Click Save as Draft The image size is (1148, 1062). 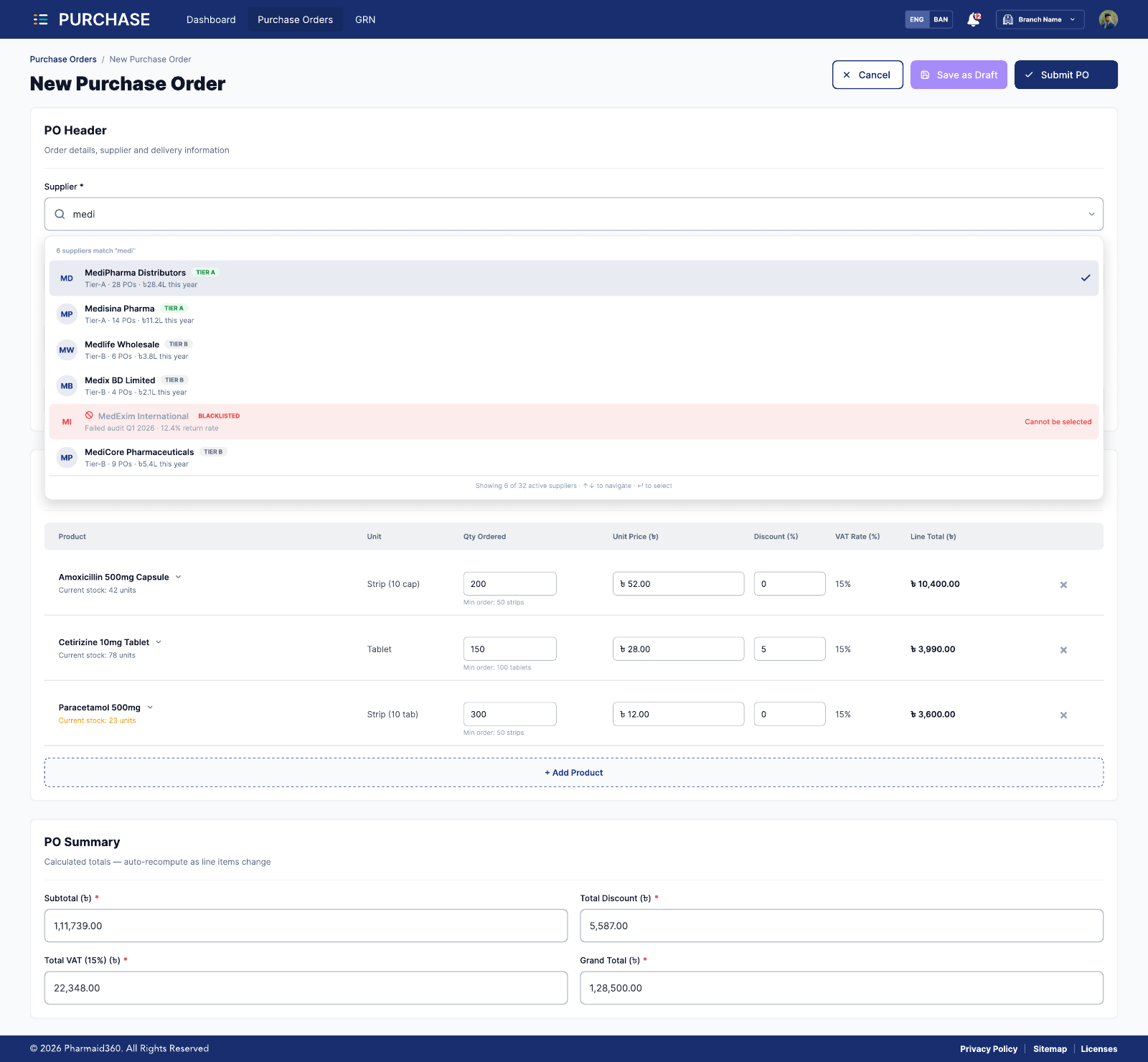(x=959, y=75)
